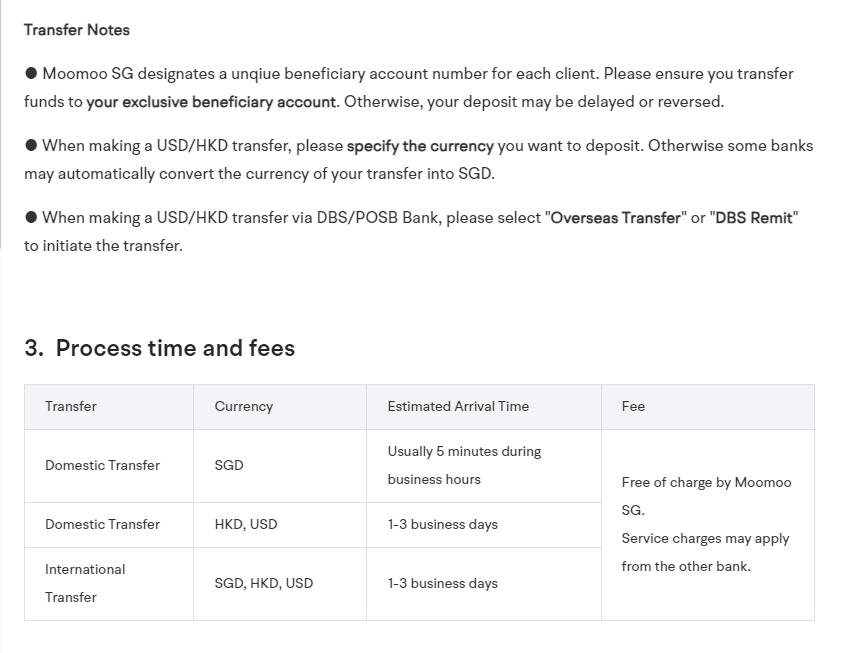849x653 pixels.
Task: Click the bold 'DBS Remit' text
Action: [754, 218]
